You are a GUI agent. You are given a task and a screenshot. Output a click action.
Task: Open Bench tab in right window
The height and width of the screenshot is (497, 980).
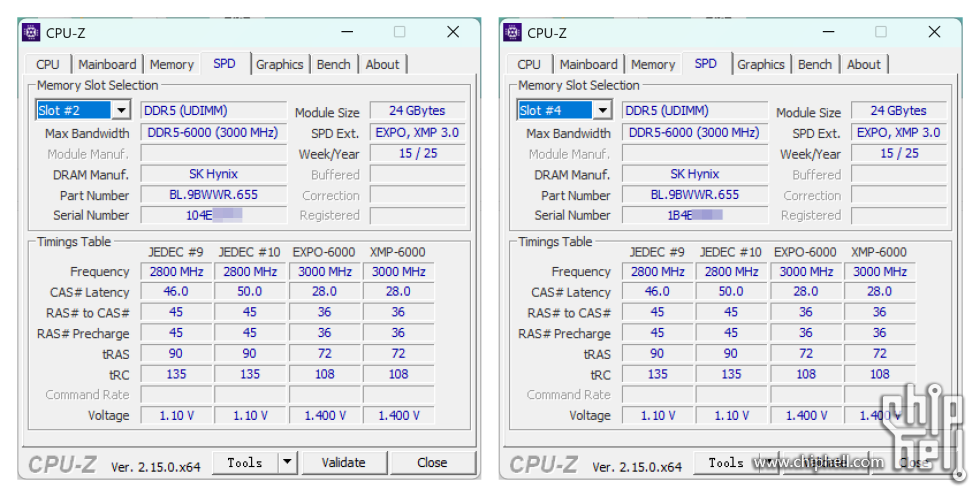click(x=814, y=64)
